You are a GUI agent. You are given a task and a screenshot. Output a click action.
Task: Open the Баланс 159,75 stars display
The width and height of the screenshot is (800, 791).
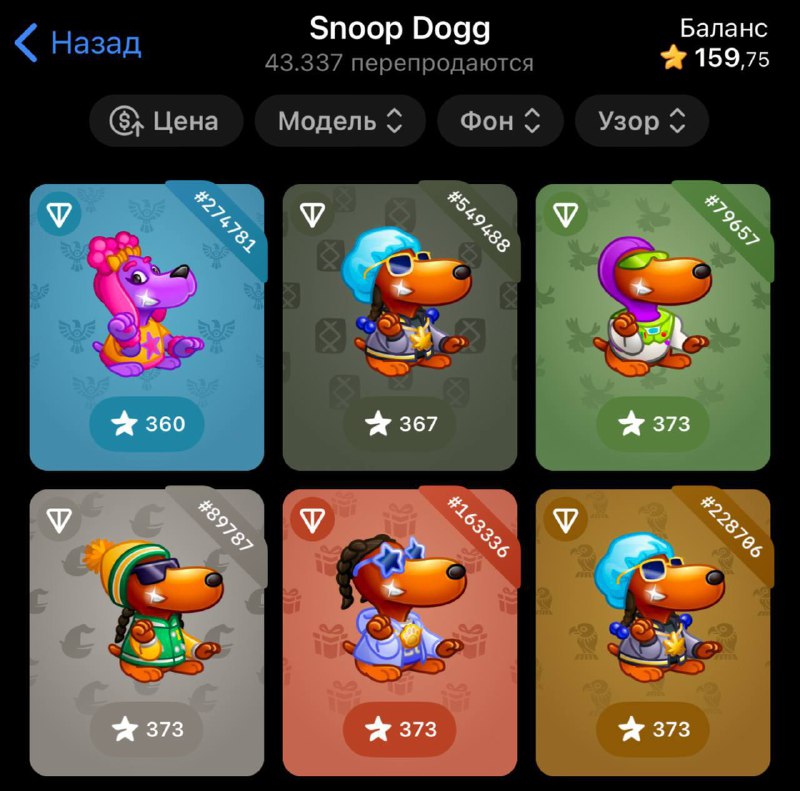point(715,44)
